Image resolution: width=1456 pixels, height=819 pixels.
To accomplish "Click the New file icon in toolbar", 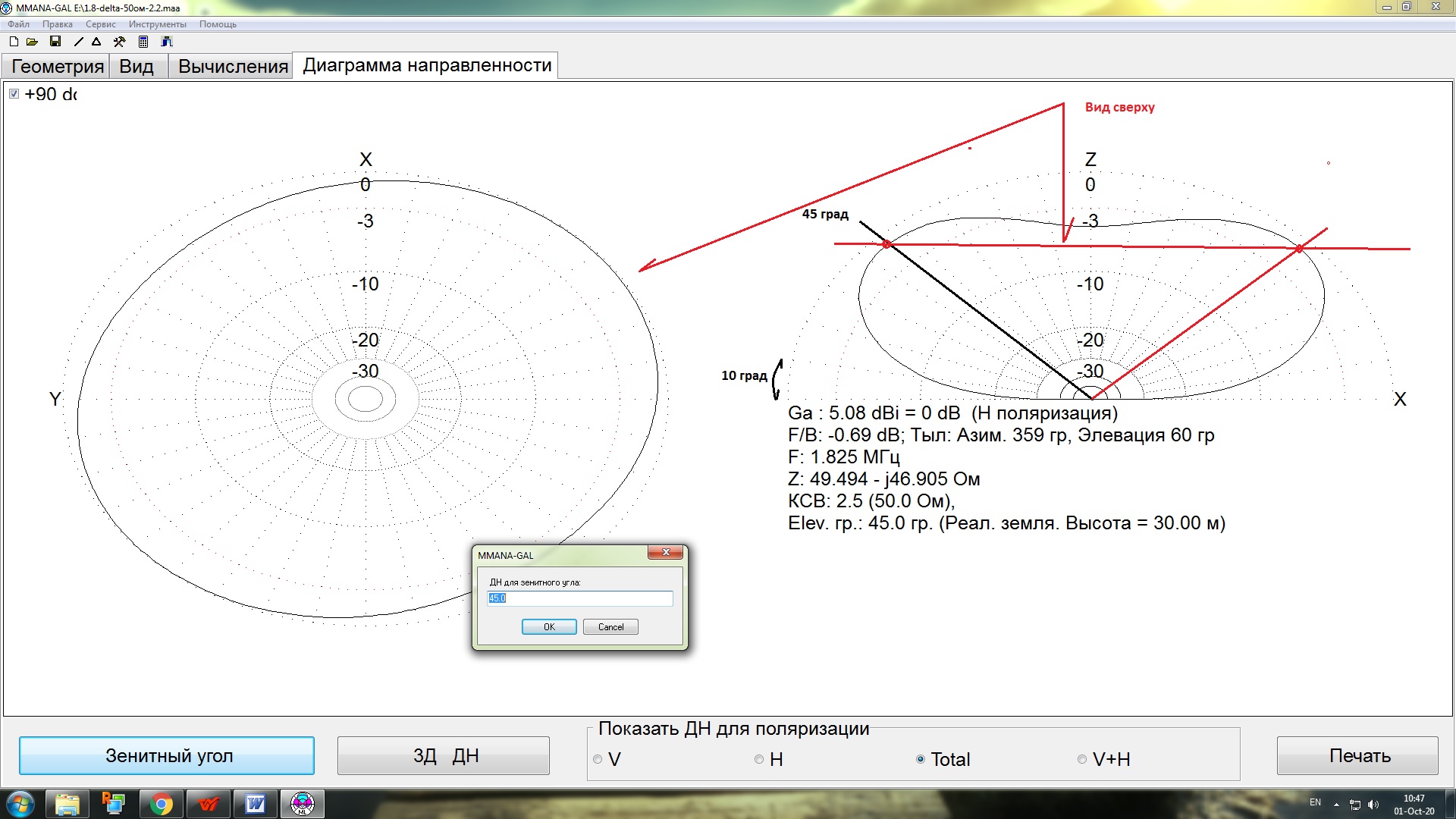I will coord(14,42).
